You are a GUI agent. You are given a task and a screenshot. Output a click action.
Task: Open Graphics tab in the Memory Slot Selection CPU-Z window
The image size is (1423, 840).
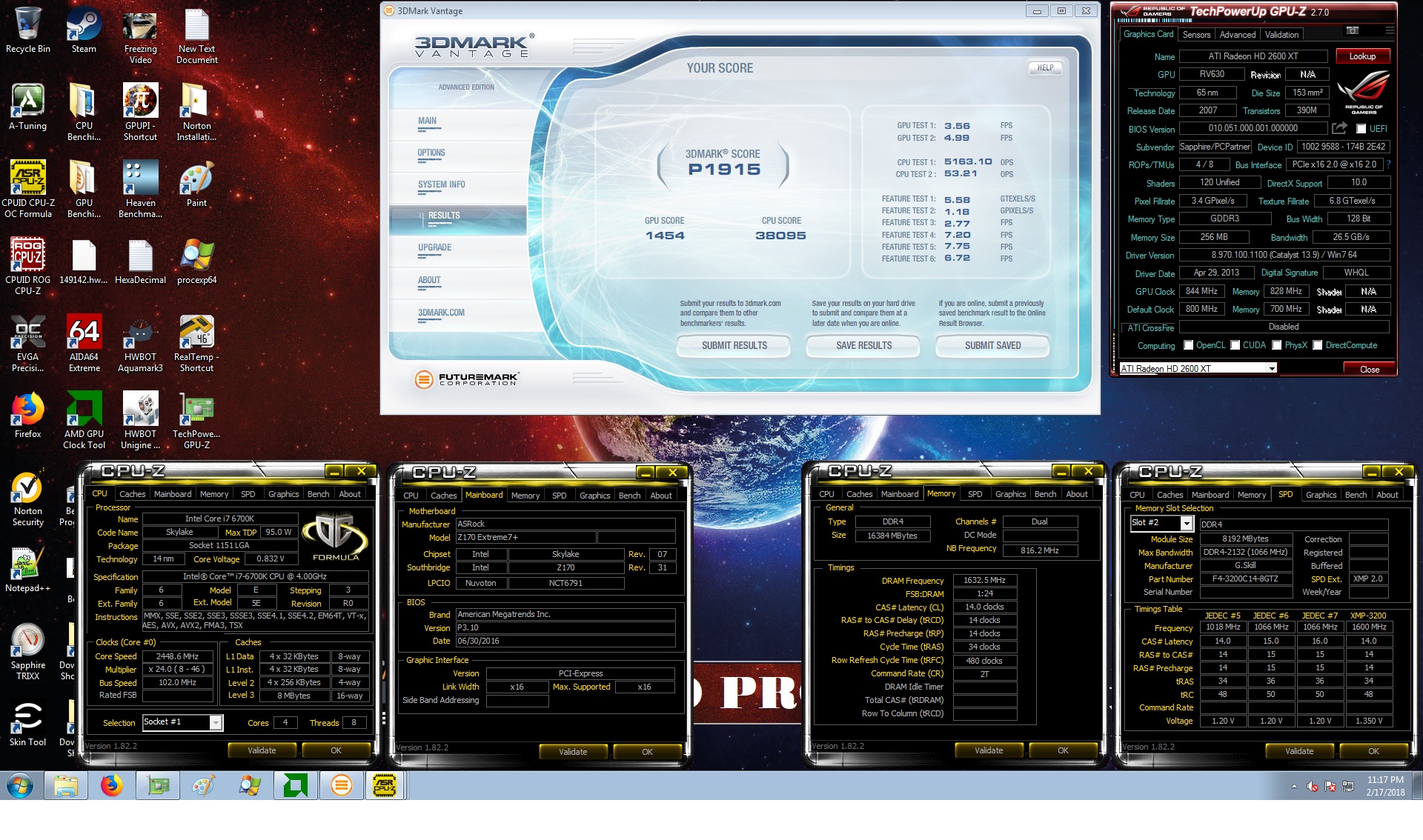click(1321, 494)
